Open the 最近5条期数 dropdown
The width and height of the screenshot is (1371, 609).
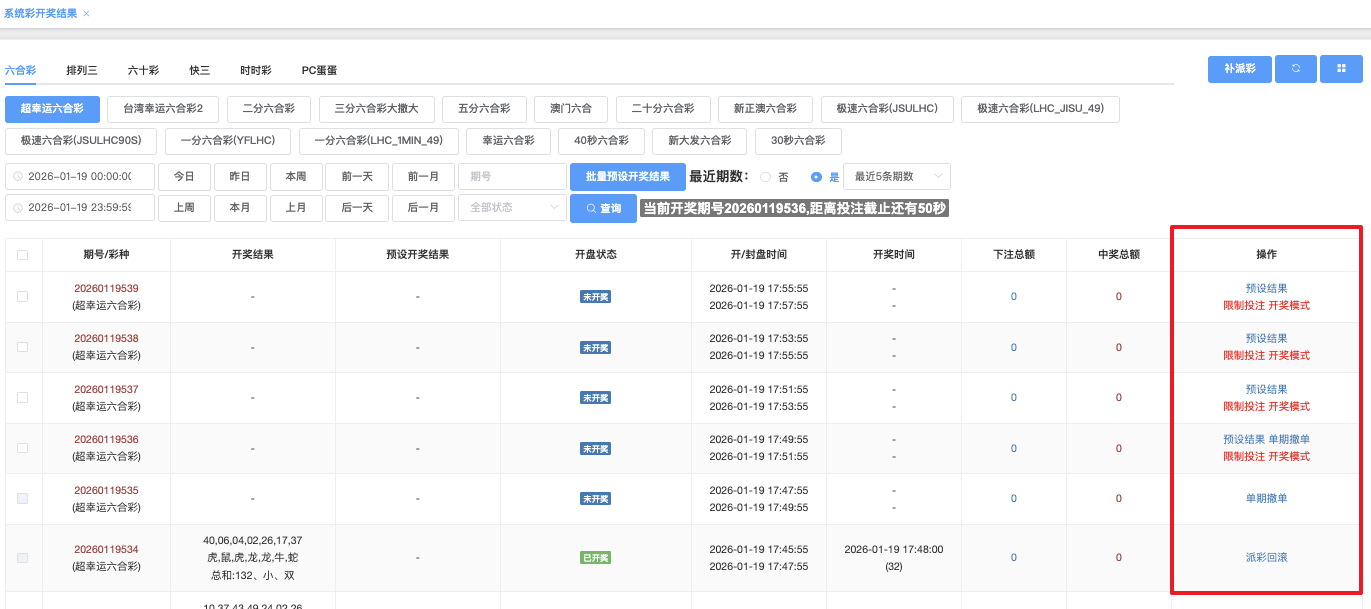(896, 177)
